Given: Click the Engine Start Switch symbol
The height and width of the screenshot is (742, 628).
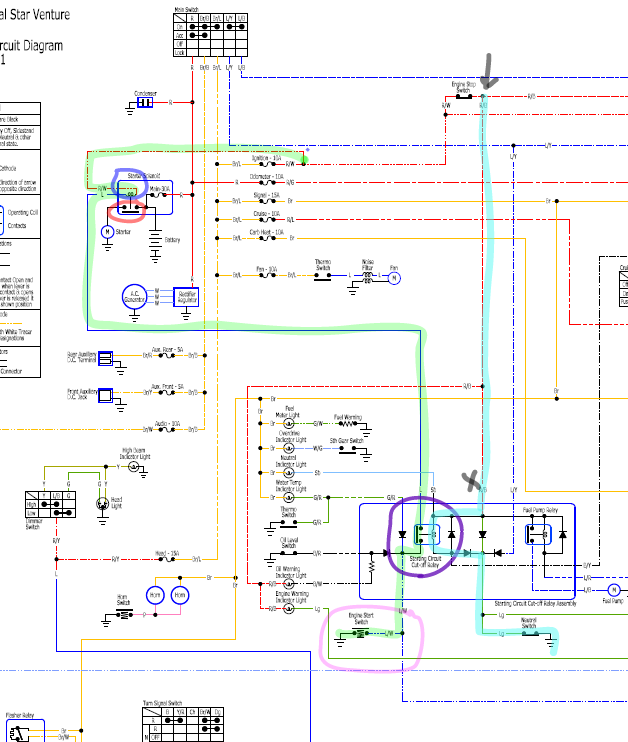Looking at the screenshot, I should [x=360, y=633].
